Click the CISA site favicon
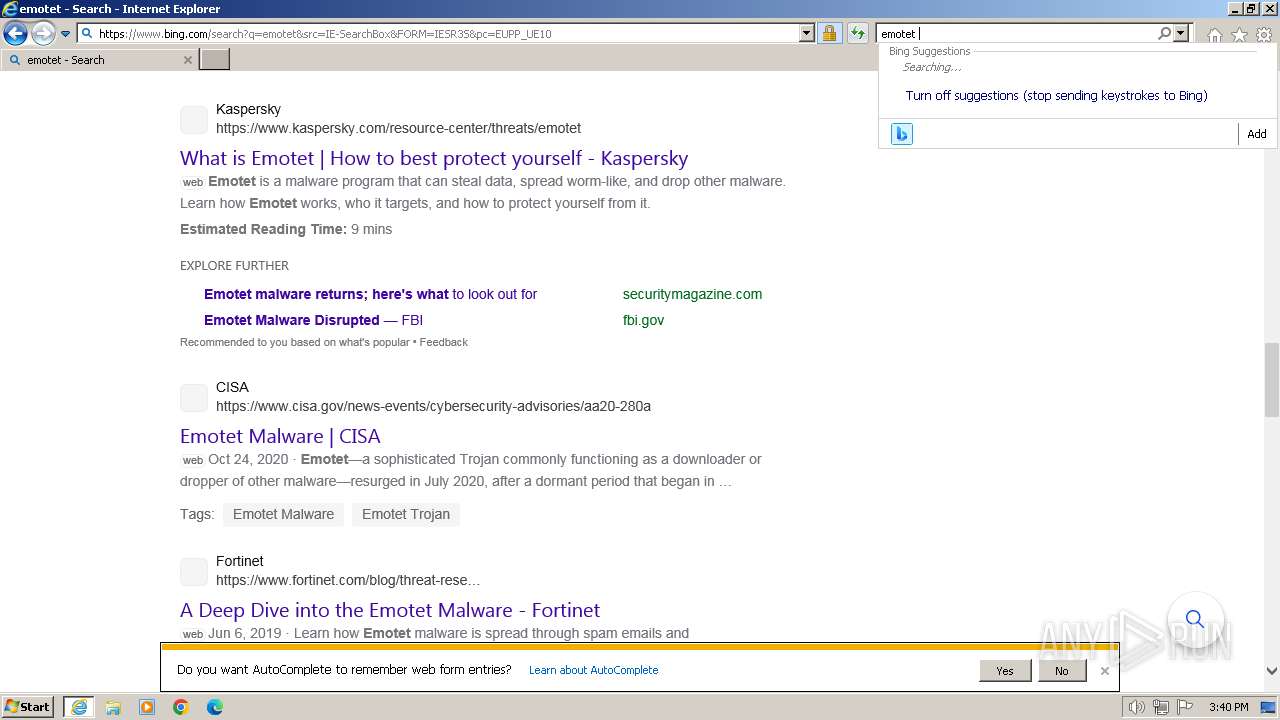This screenshot has height=720, width=1280. click(x=194, y=397)
